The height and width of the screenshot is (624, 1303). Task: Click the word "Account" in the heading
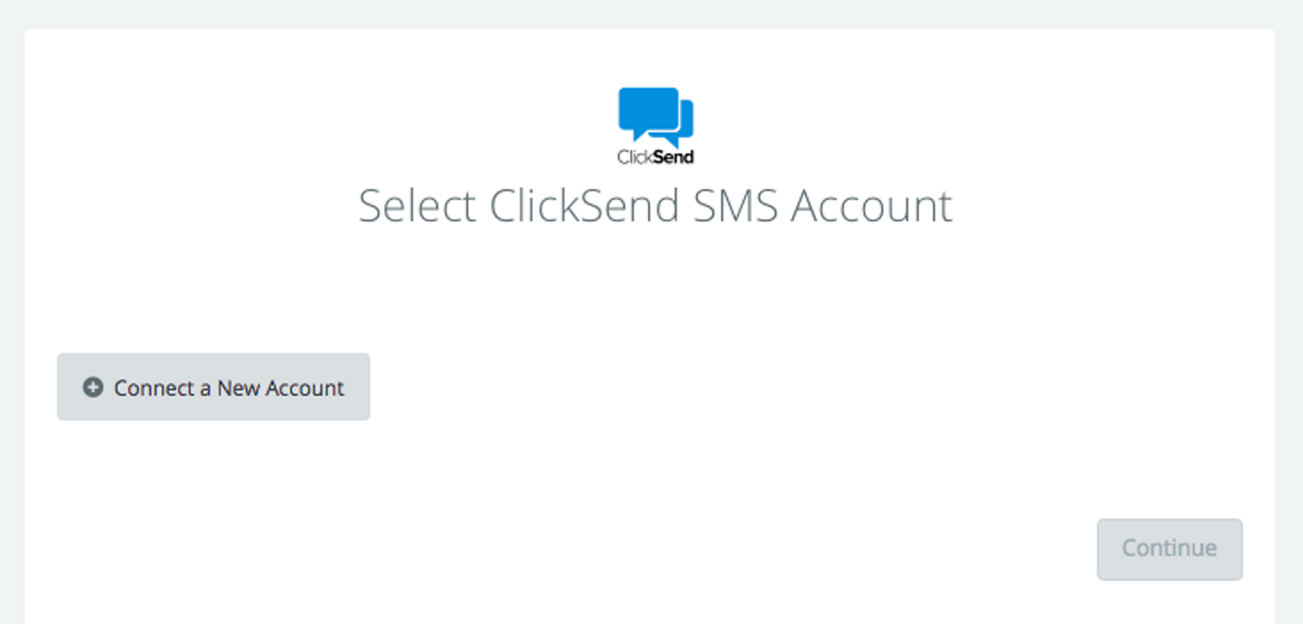pos(871,206)
